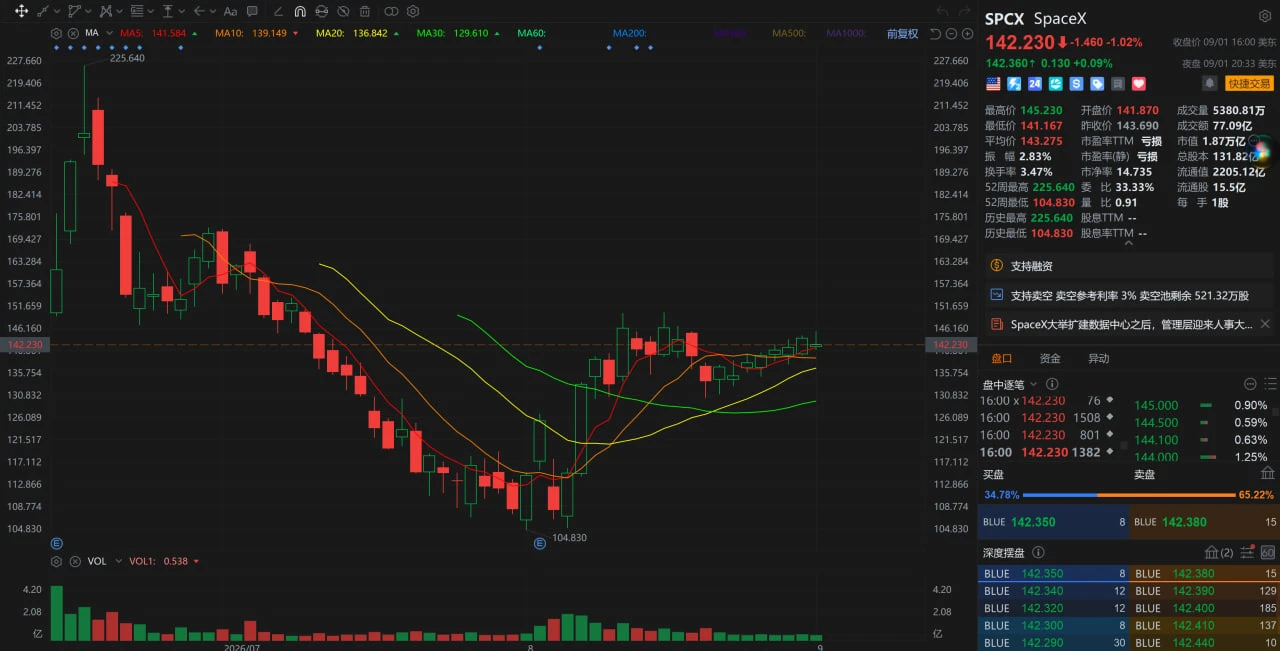Open the SpaceX news headline link
This screenshot has width=1280, height=651.
click(x=1131, y=324)
